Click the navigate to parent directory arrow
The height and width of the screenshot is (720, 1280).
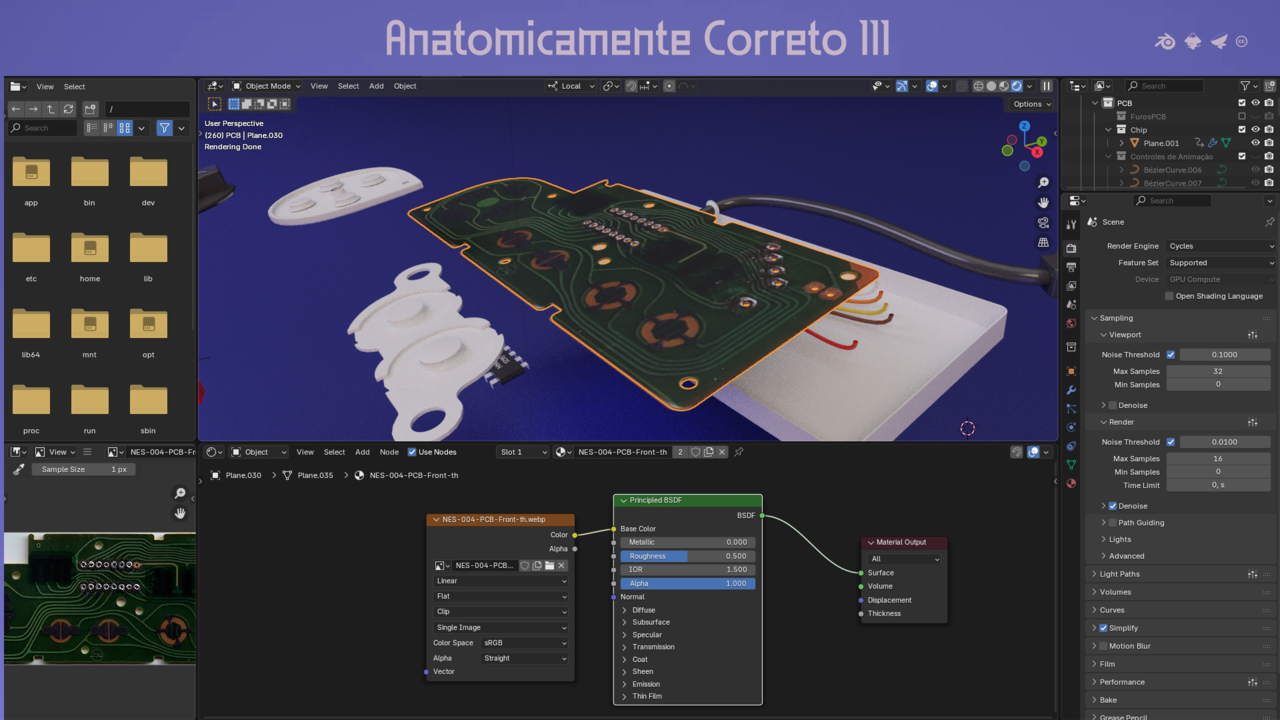click(x=51, y=109)
